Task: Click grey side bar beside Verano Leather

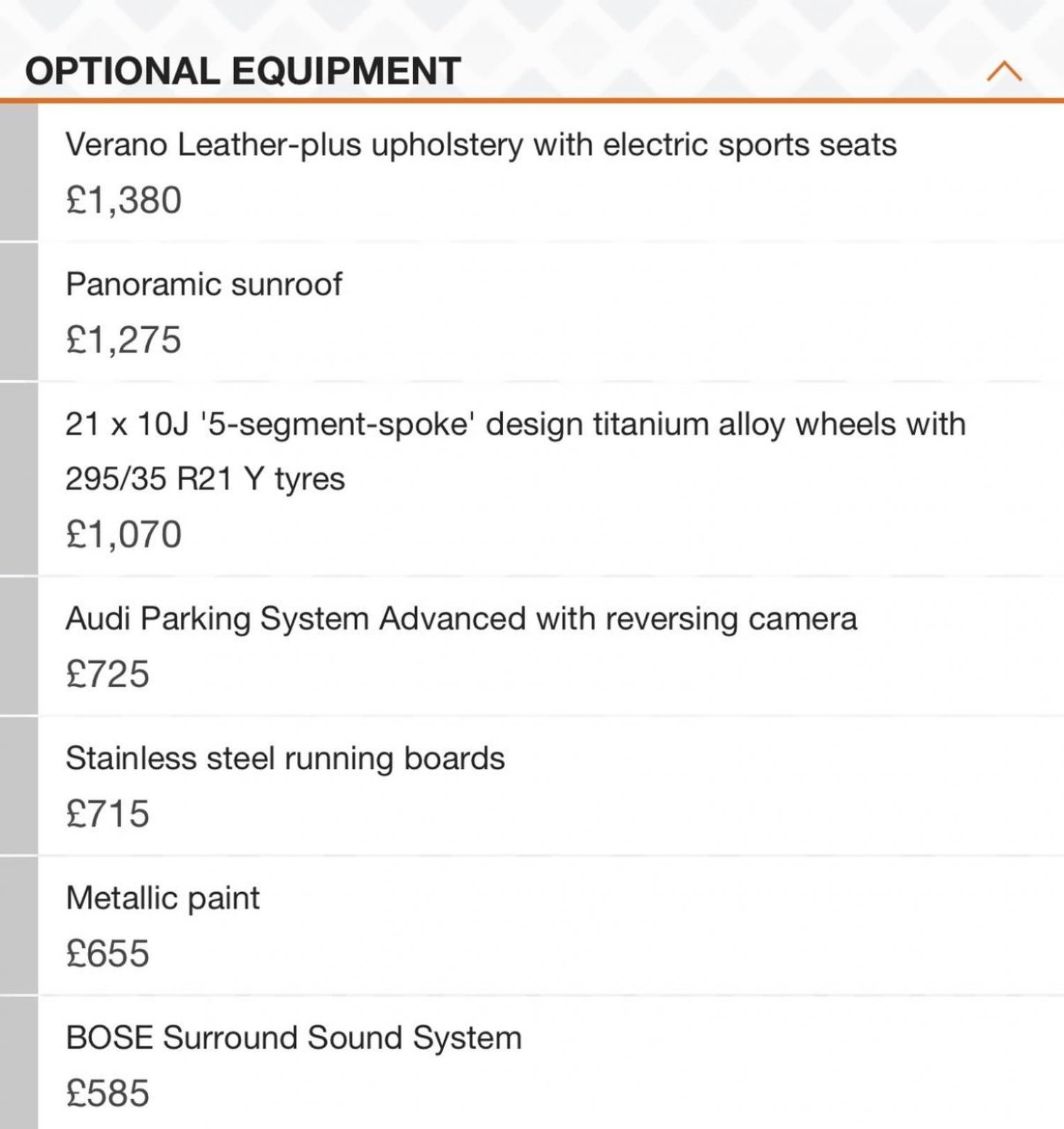Action: coord(18,172)
